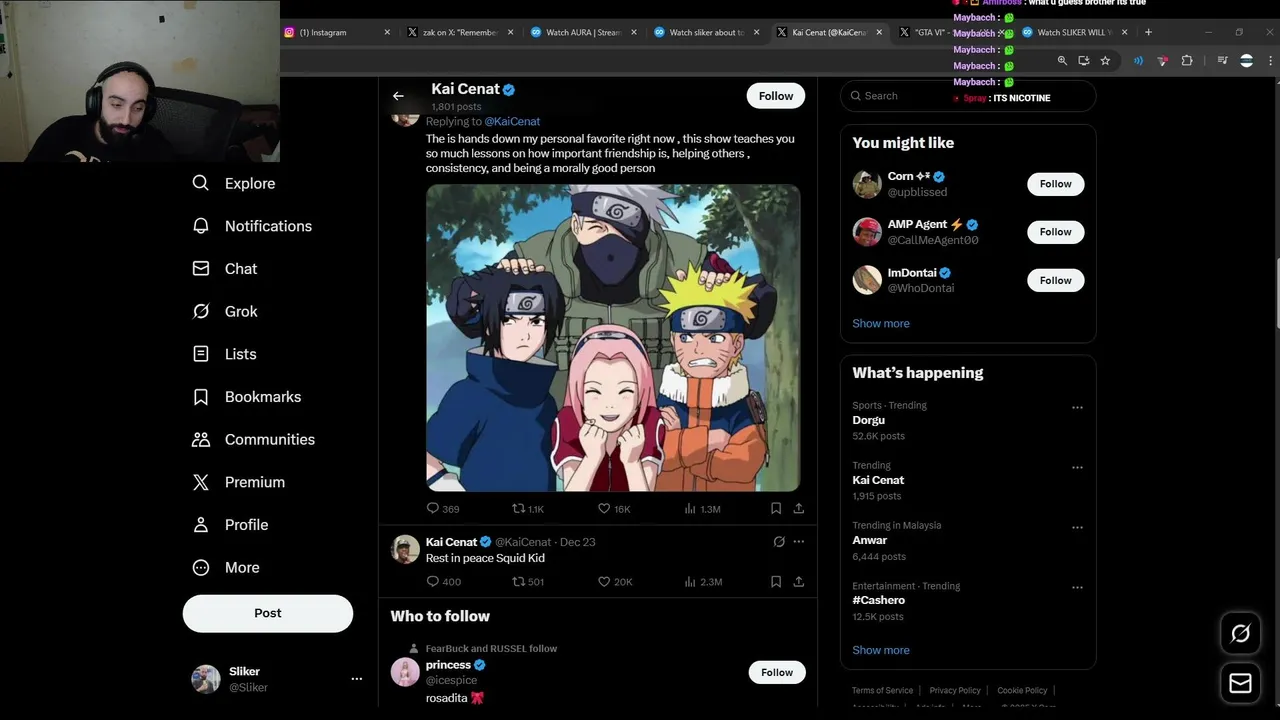1280x720 pixels.
Task: Like the Rest in peace Squid Kid post
Action: pyautogui.click(x=615, y=582)
